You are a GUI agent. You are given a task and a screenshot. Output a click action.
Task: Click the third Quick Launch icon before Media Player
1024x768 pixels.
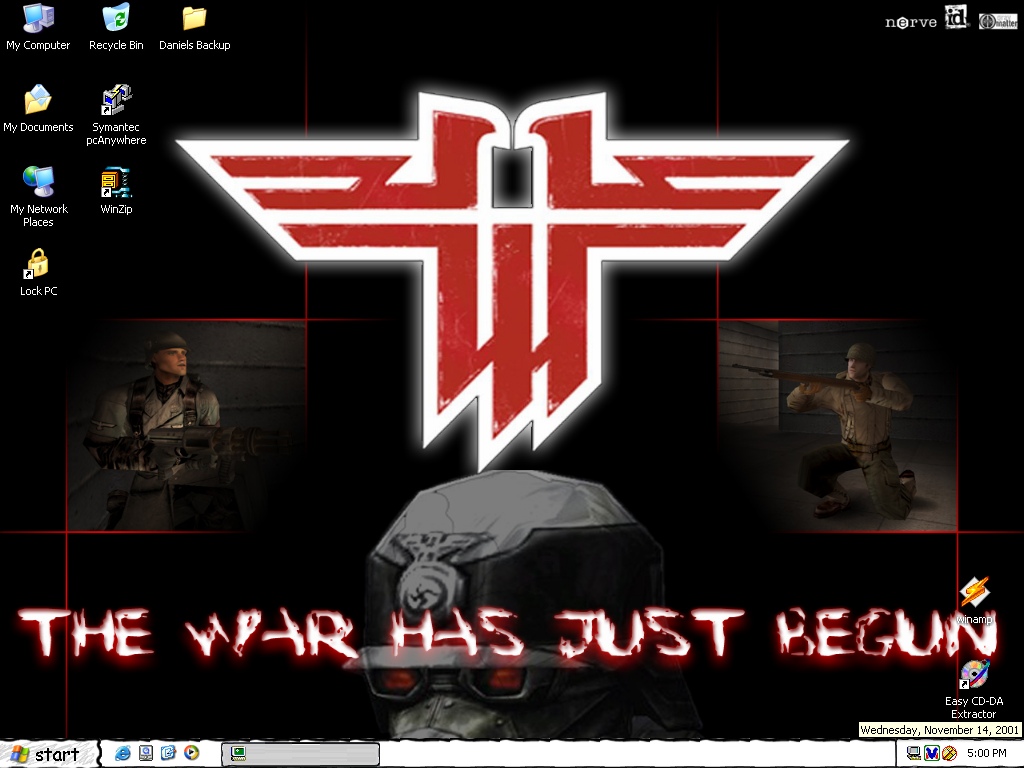coord(168,753)
